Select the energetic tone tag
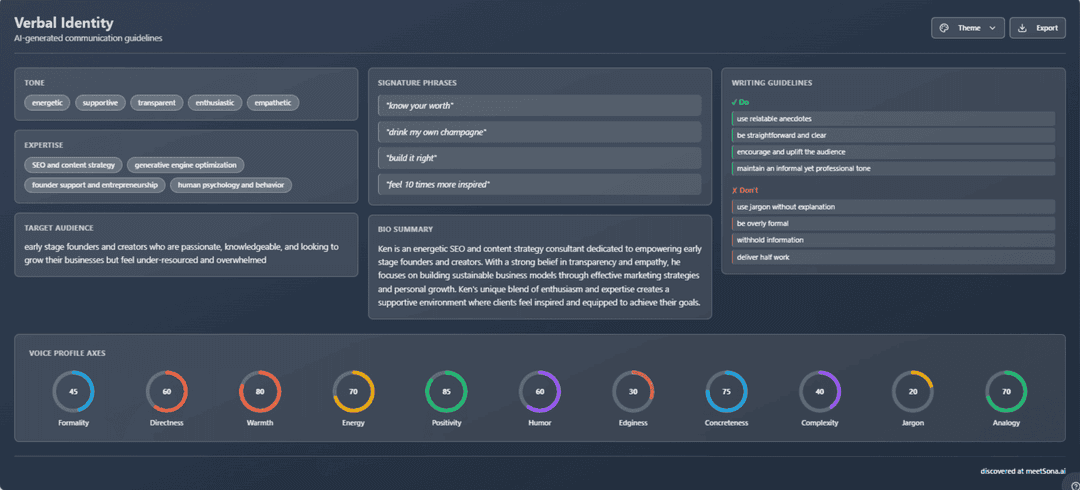 [x=48, y=103]
